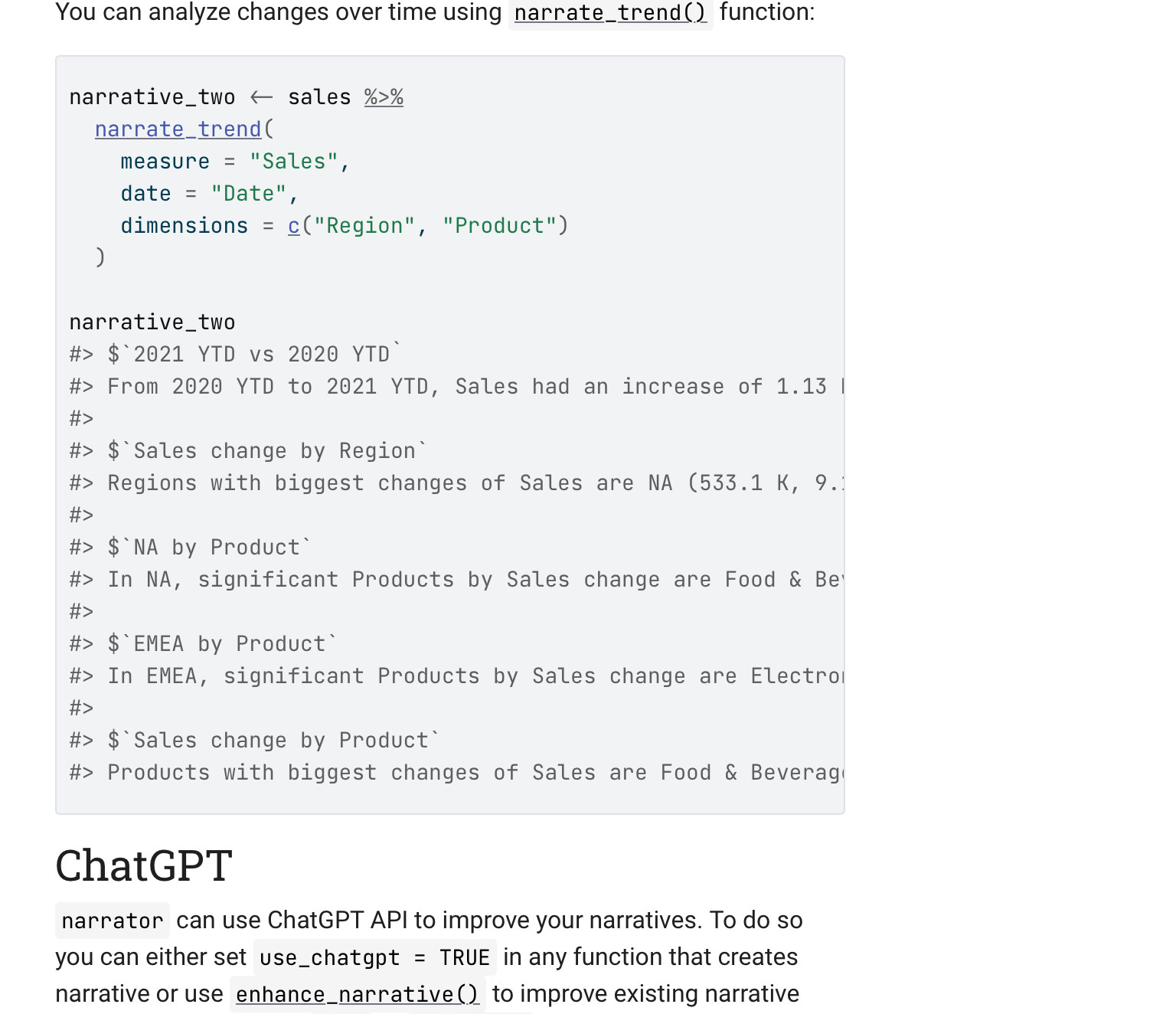The image size is (1176, 1014).
Task: Click the ChatGPT section heading
Action: 144,866
